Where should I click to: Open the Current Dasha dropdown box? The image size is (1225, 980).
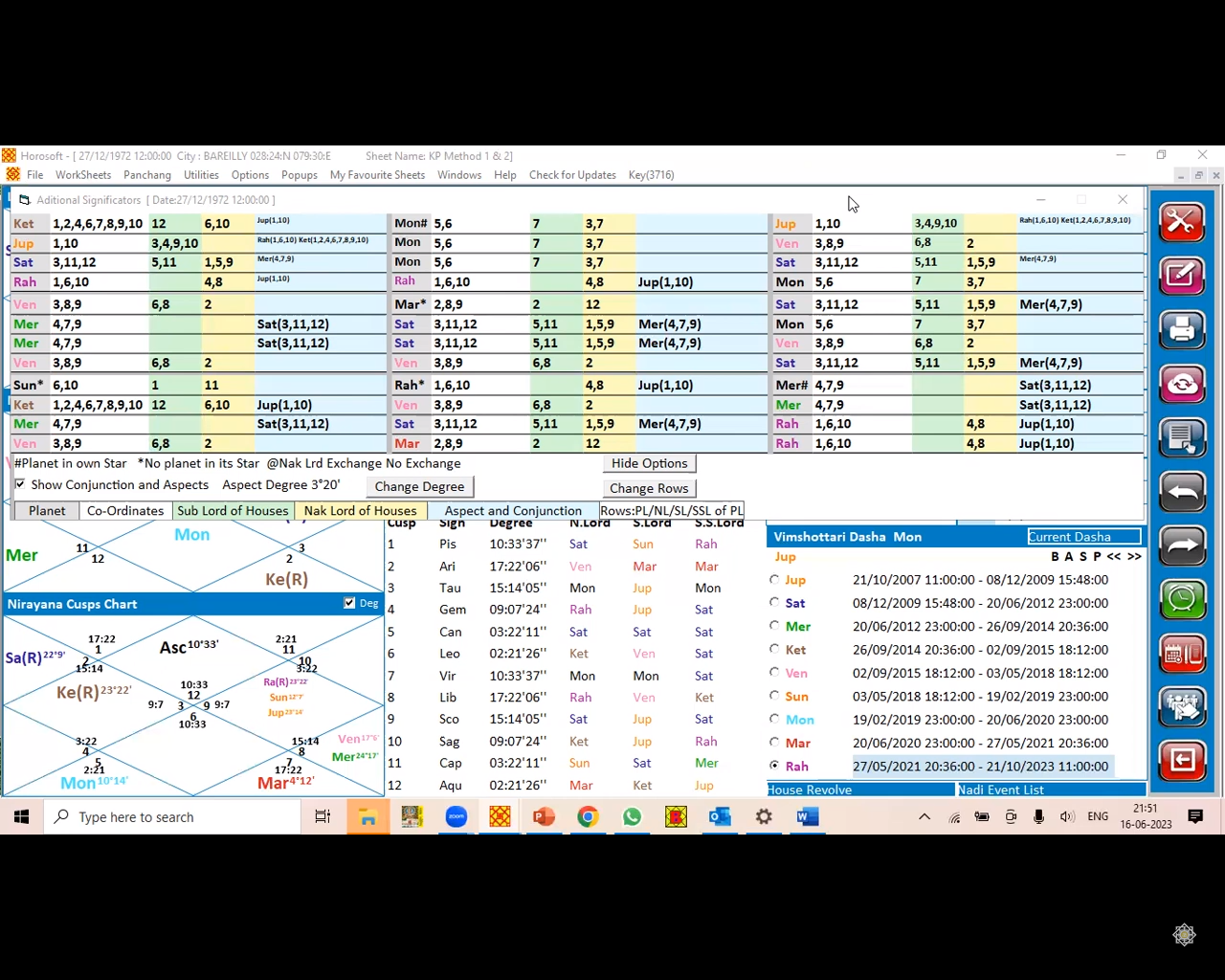[1083, 537]
